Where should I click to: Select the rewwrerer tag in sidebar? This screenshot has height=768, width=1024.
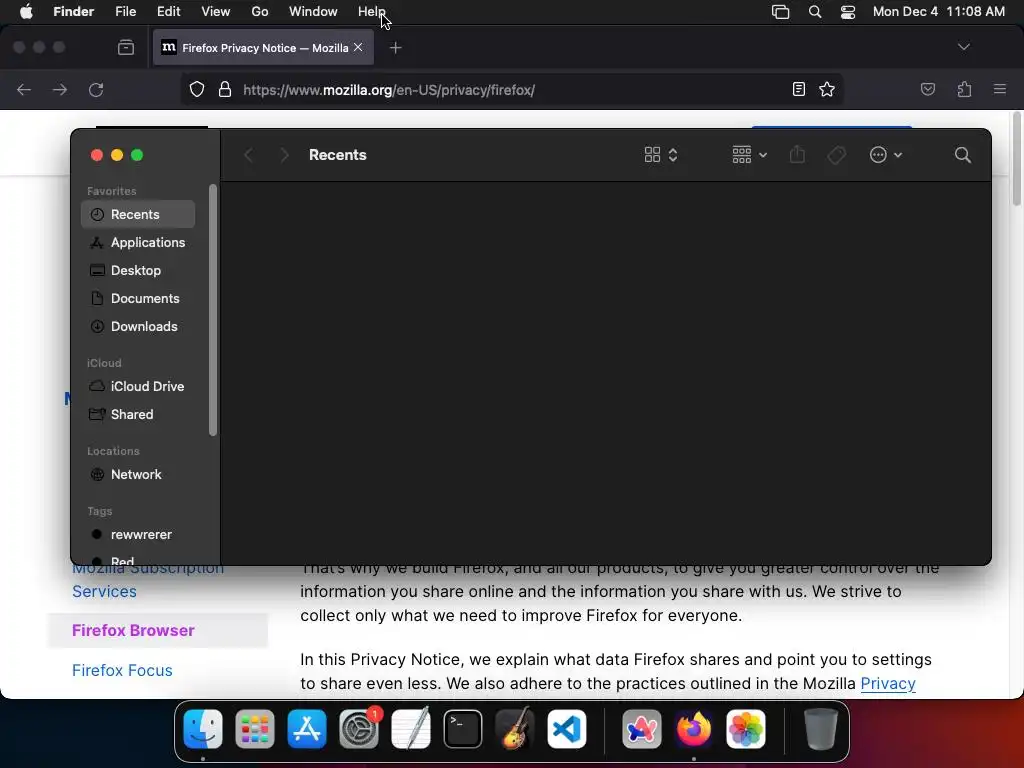pos(138,535)
